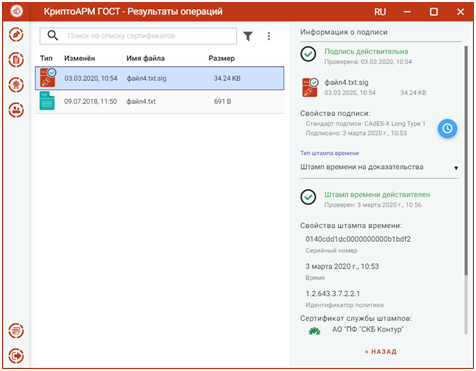This screenshot has height=371, width=476.
Task: Open the contacts section in sidebar
Action: [16, 110]
